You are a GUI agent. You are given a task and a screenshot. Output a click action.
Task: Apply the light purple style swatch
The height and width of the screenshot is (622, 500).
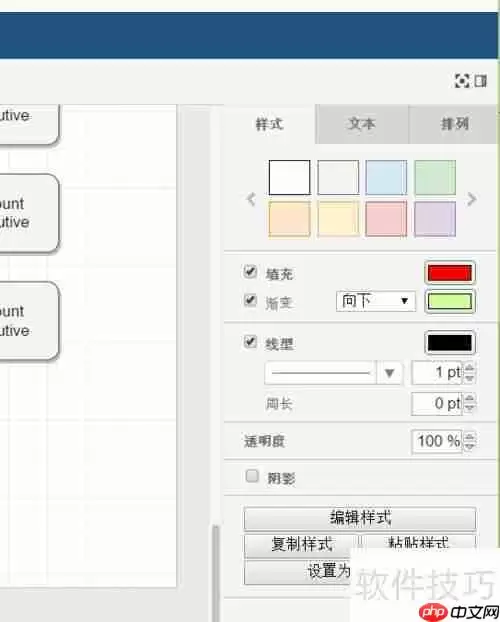(435, 219)
